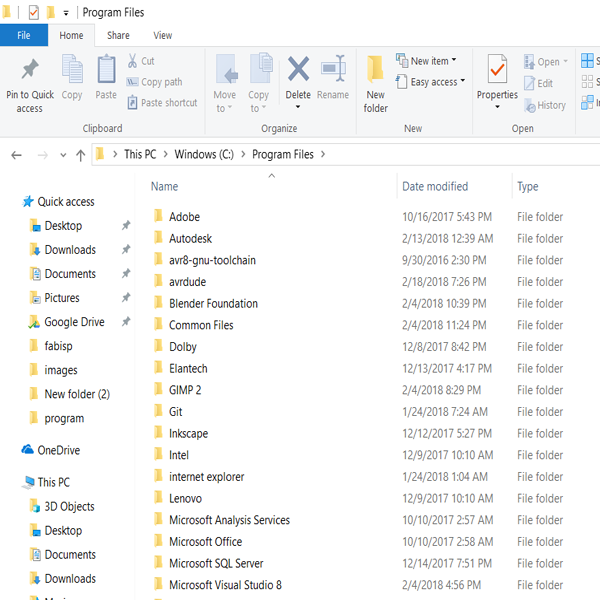Open Google Drive in Quick access
The height and width of the screenshot is (600, 600).
point(67,322)
